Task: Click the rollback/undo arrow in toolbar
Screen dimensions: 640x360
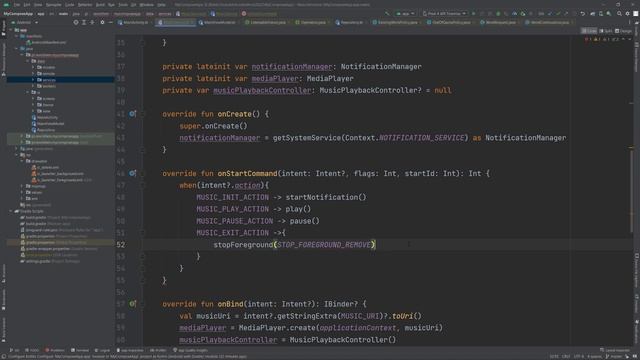Action: (x=582, y=13)
